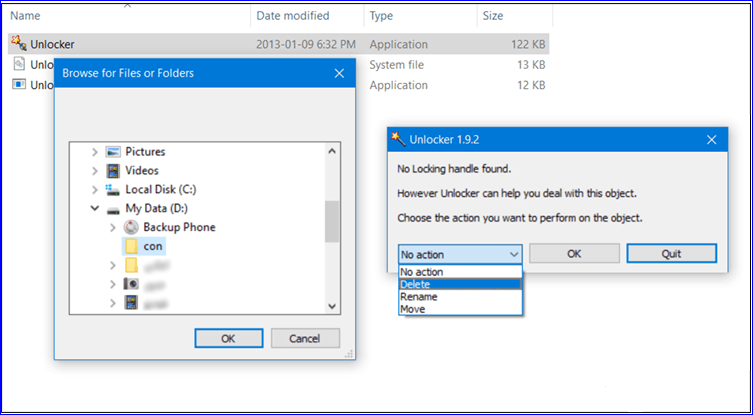Click the 2013-01-09 6:32 PM date cell

pyautogui.click(x=306, y=44)
